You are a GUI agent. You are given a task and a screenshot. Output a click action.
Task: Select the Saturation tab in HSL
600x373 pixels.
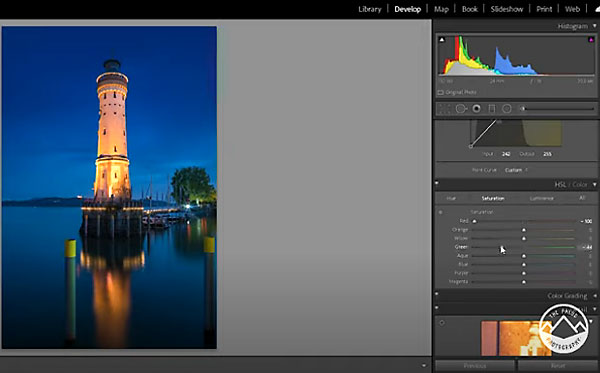pos(493,198)
